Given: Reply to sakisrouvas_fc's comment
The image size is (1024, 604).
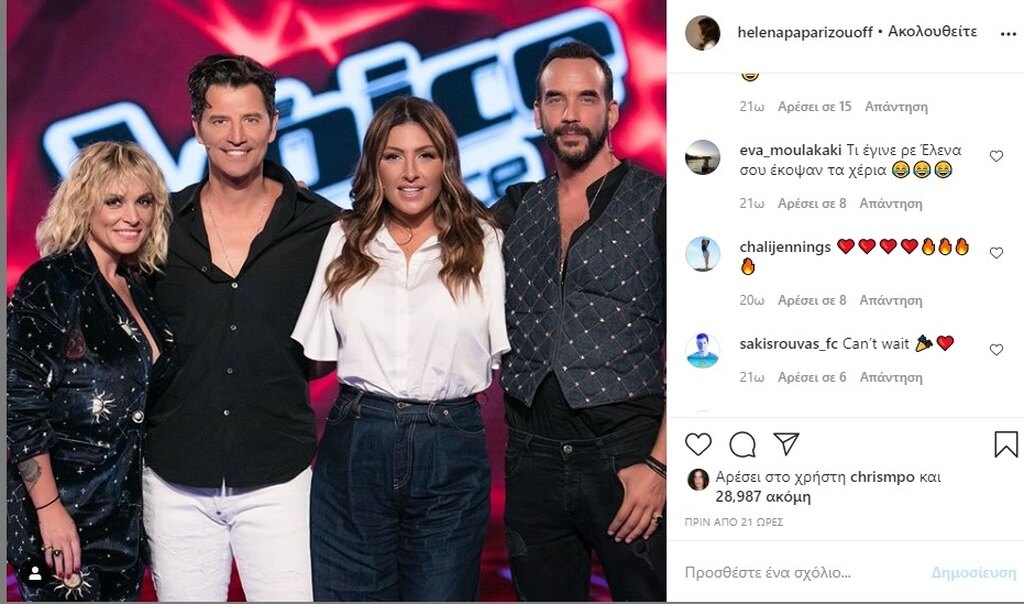Looking at the screenshot, I should (891, 377).
